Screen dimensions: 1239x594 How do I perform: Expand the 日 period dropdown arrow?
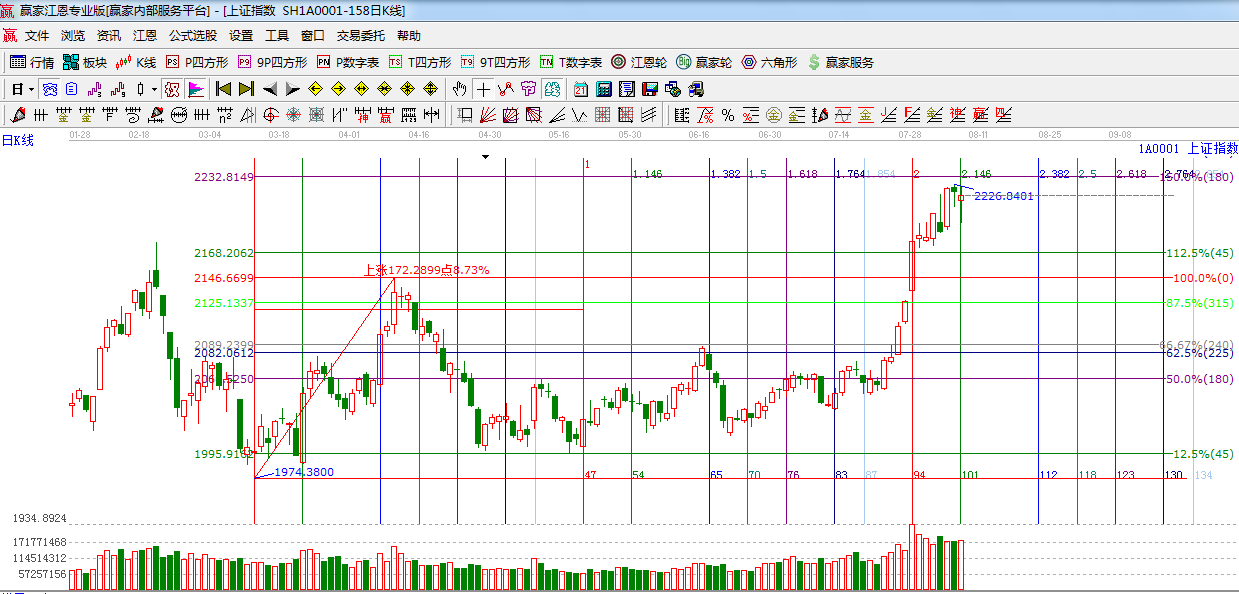[30, 89]
